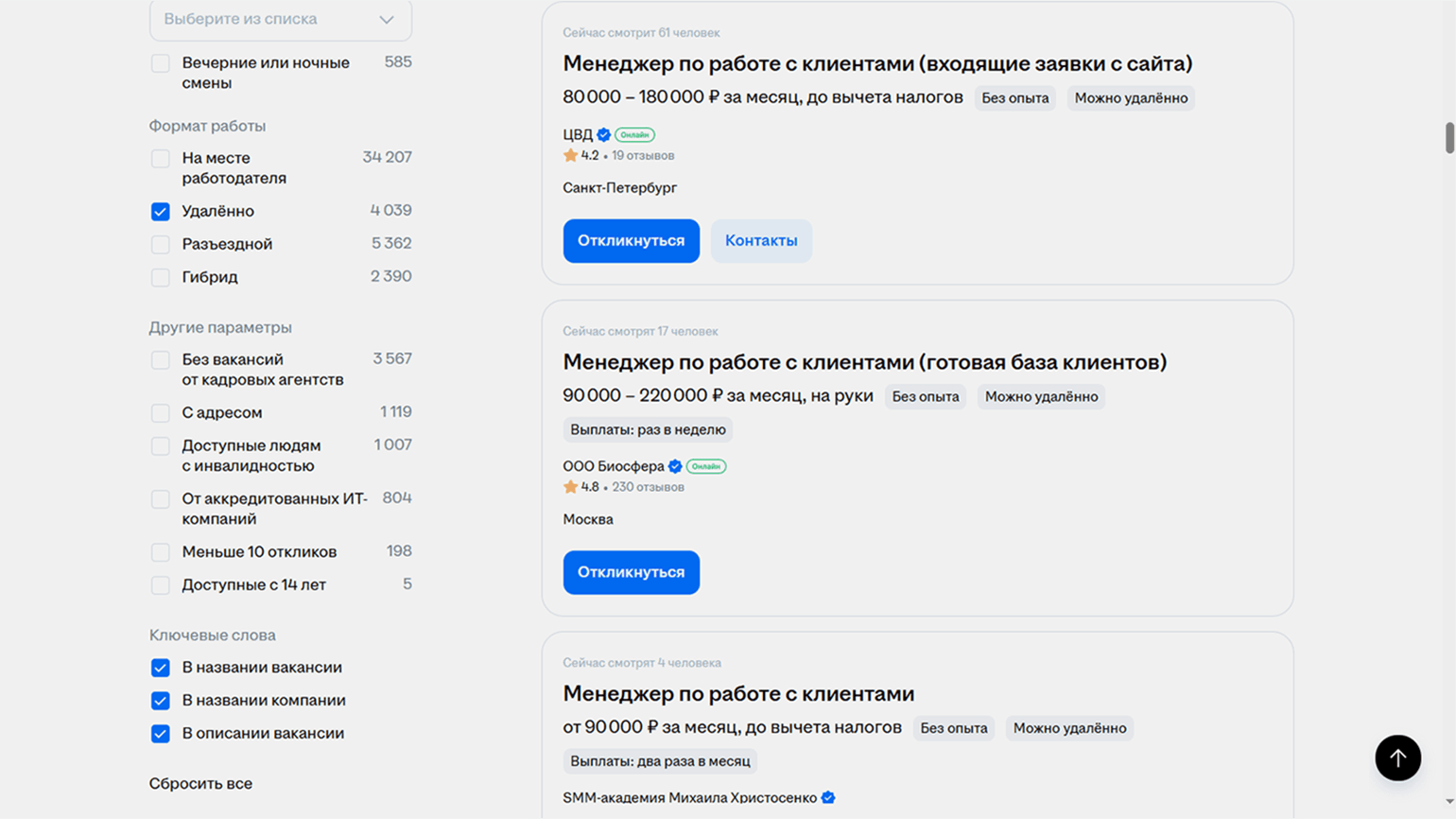Viewport: 1456px width, 819px height.
Task: Uncheck В названии компании keyword option
Action: coord(161,701)
